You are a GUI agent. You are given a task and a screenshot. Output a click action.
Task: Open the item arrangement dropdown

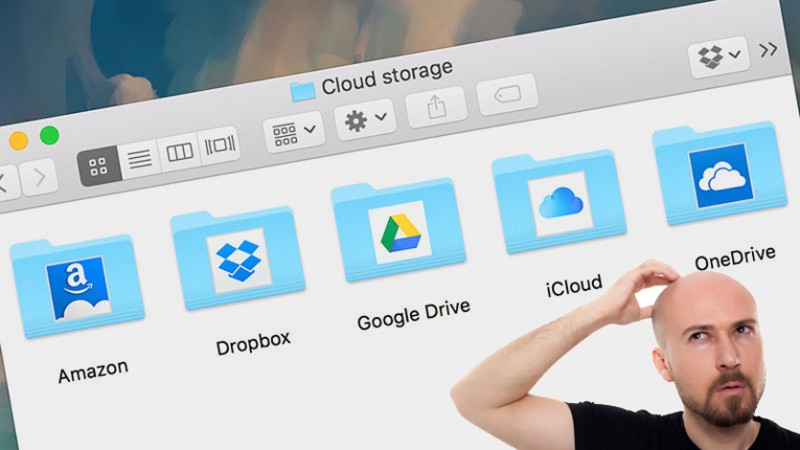click(x=294, y=132)
